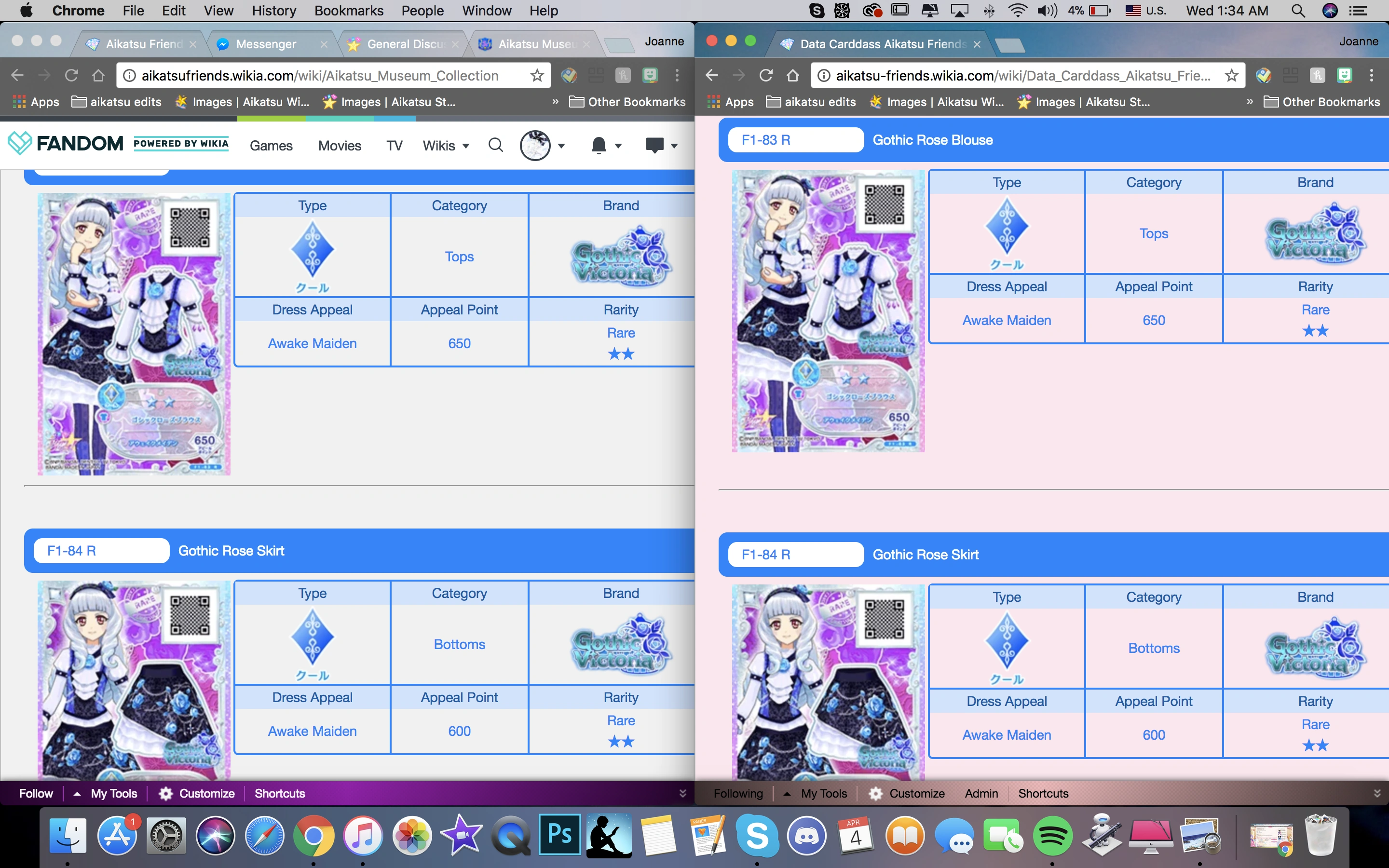The image size is (1389, 868).
Task: Open Photoshop from the dock
Action: coord(559,835)
